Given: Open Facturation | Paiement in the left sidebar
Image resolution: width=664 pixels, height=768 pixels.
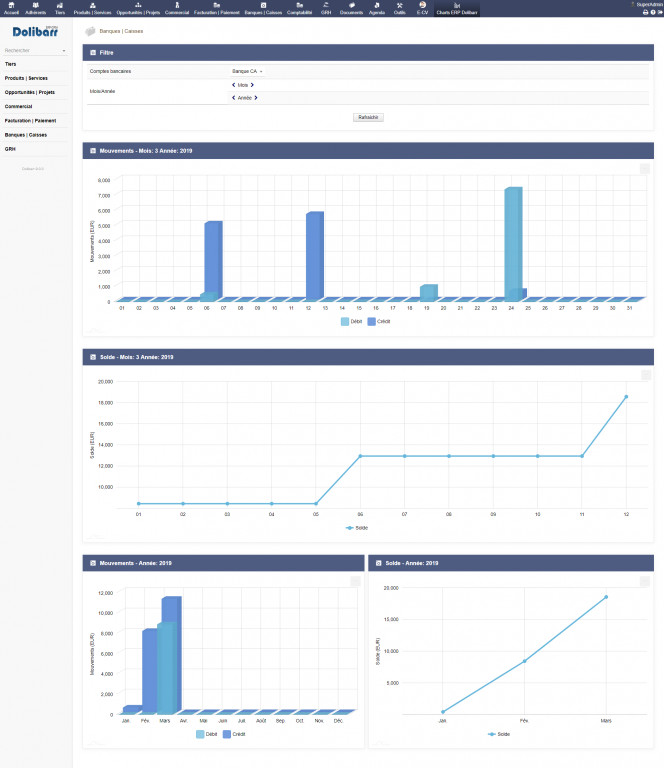Looking at the screenshot, I should [30, 120].
